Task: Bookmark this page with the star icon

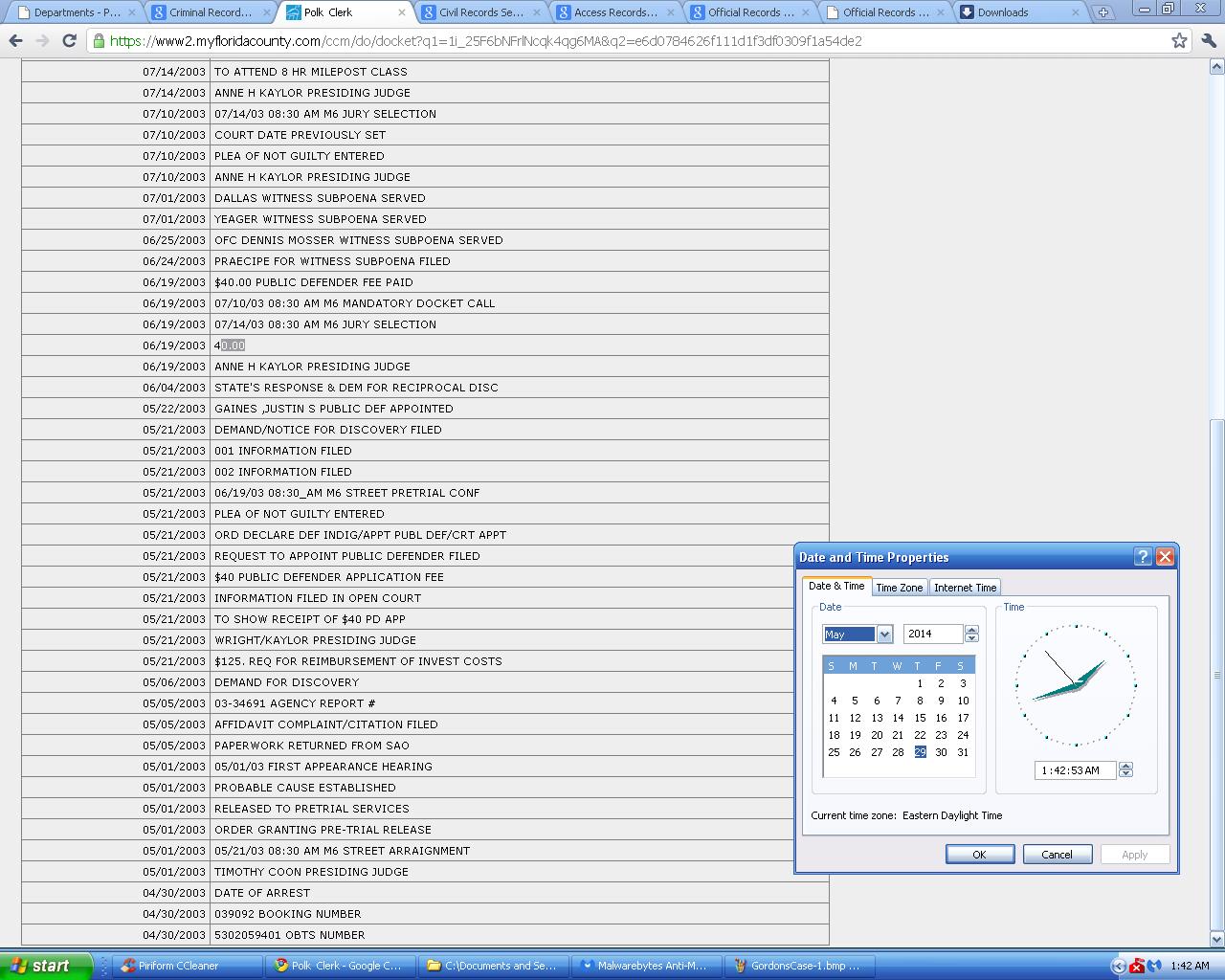Action: point(1179,41)
